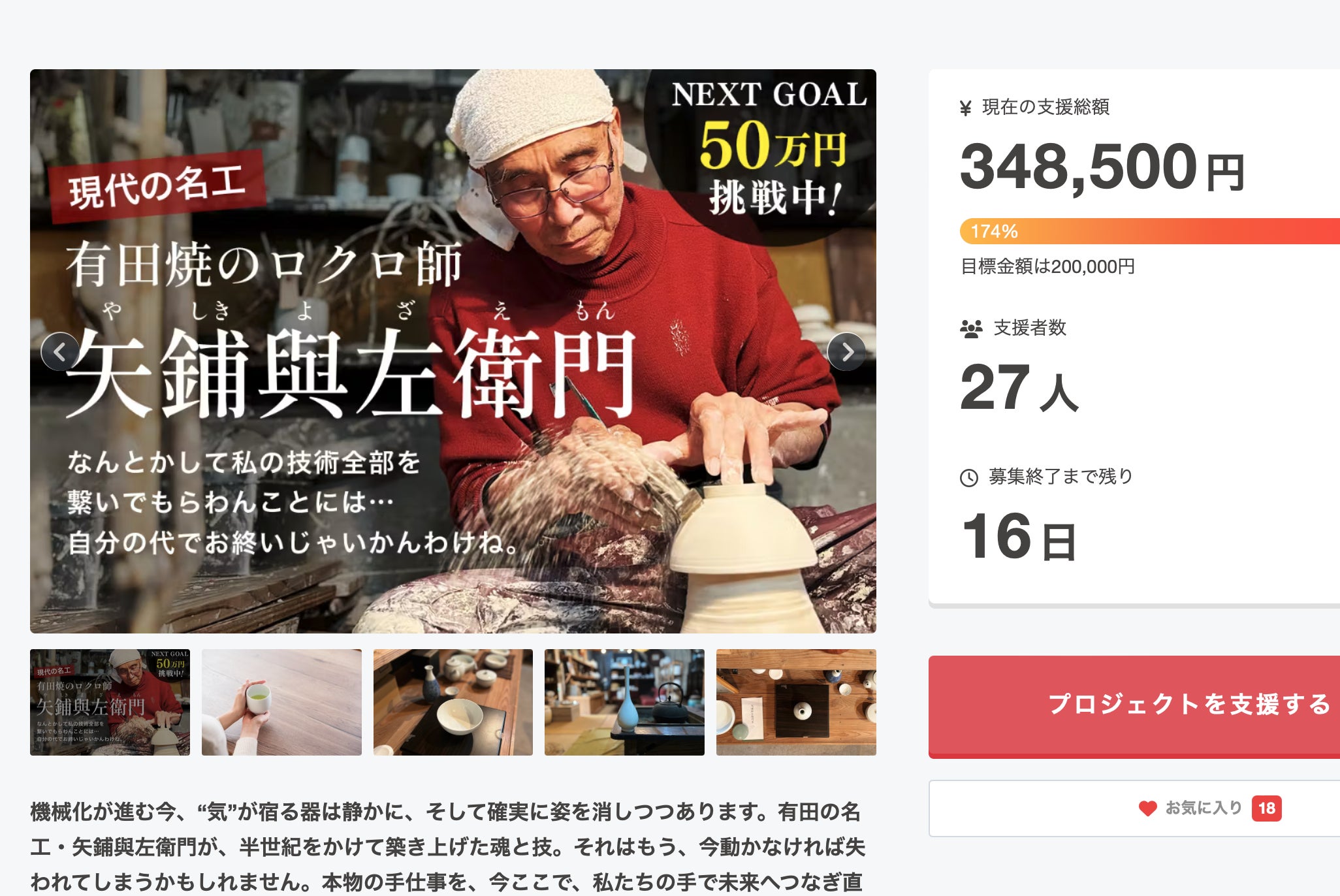Click the favorites count badge 18

coord(1266,808)
